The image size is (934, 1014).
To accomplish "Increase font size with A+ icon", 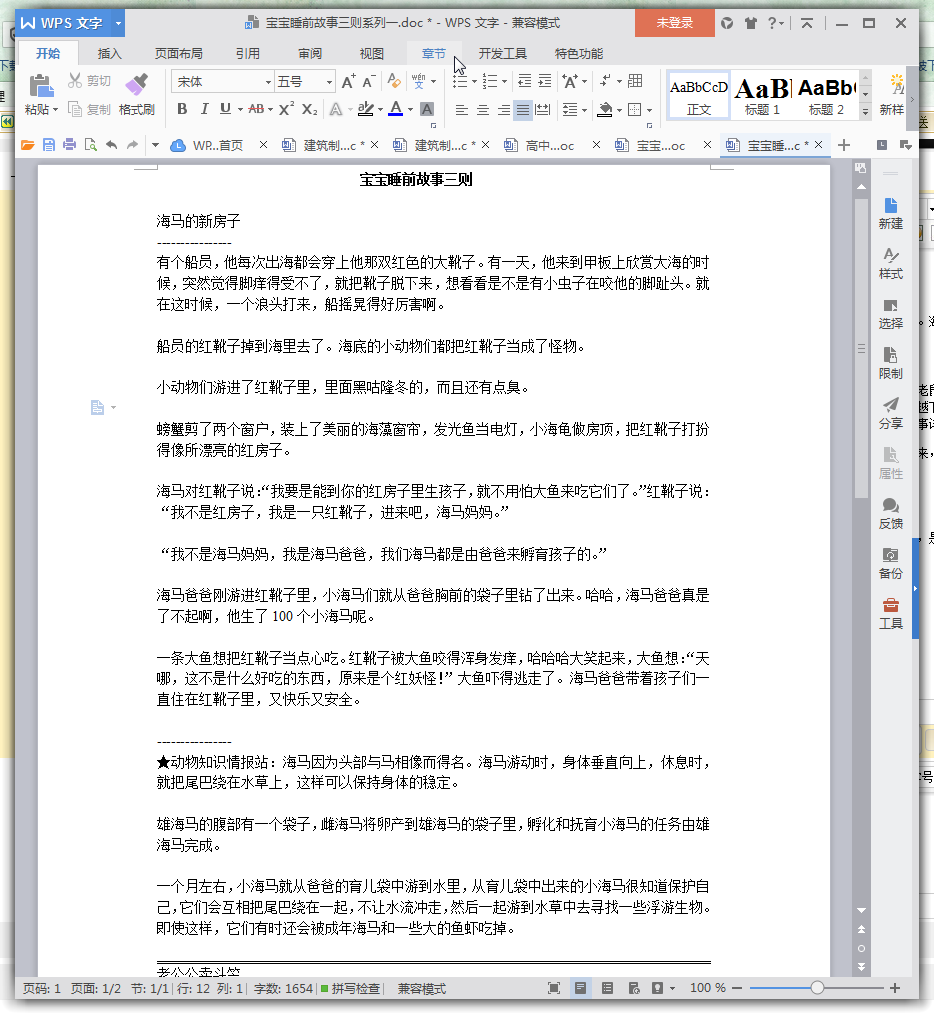I will click(348, 81).
